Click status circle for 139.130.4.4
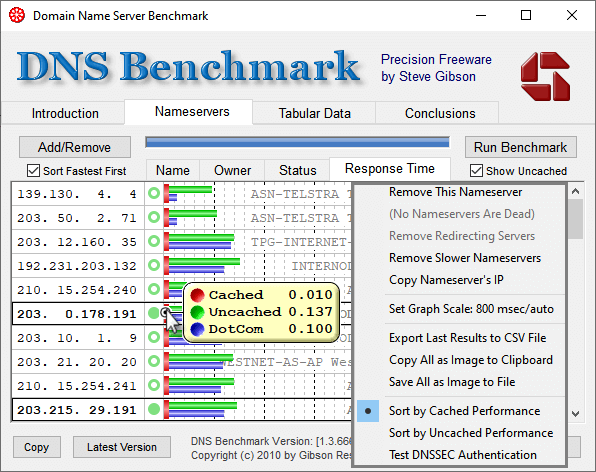Image resolution: width=596 pixels, height=472 pixels. pos(154,193)
